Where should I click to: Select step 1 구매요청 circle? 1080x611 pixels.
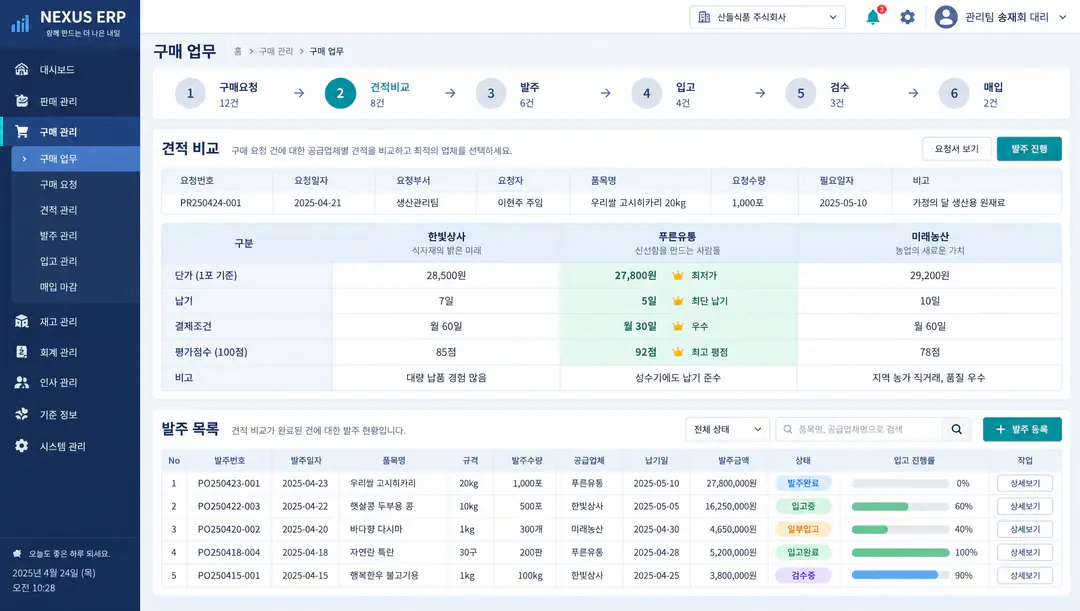(190, 94)
